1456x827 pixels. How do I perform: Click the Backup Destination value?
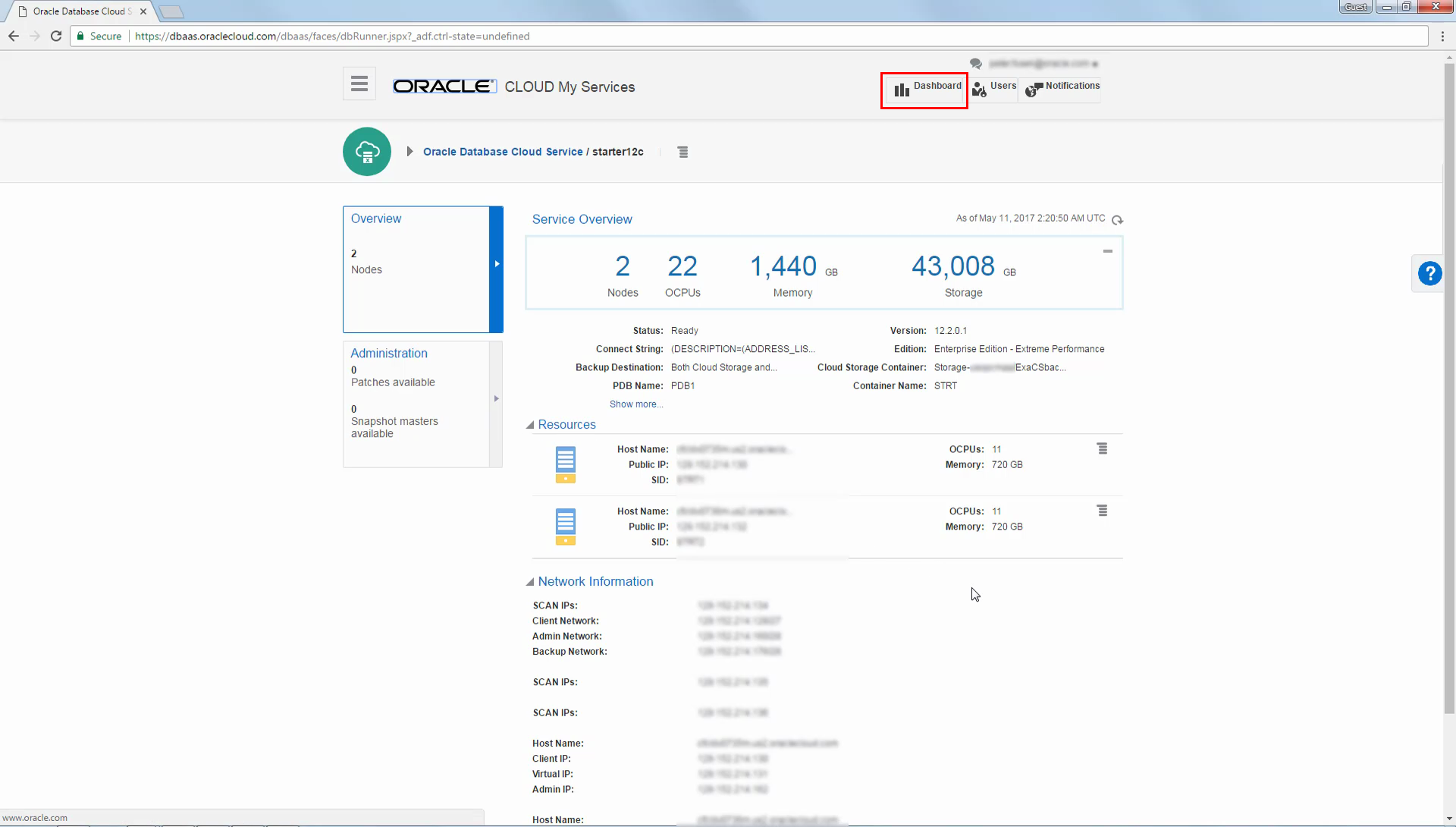click(724, 367)
